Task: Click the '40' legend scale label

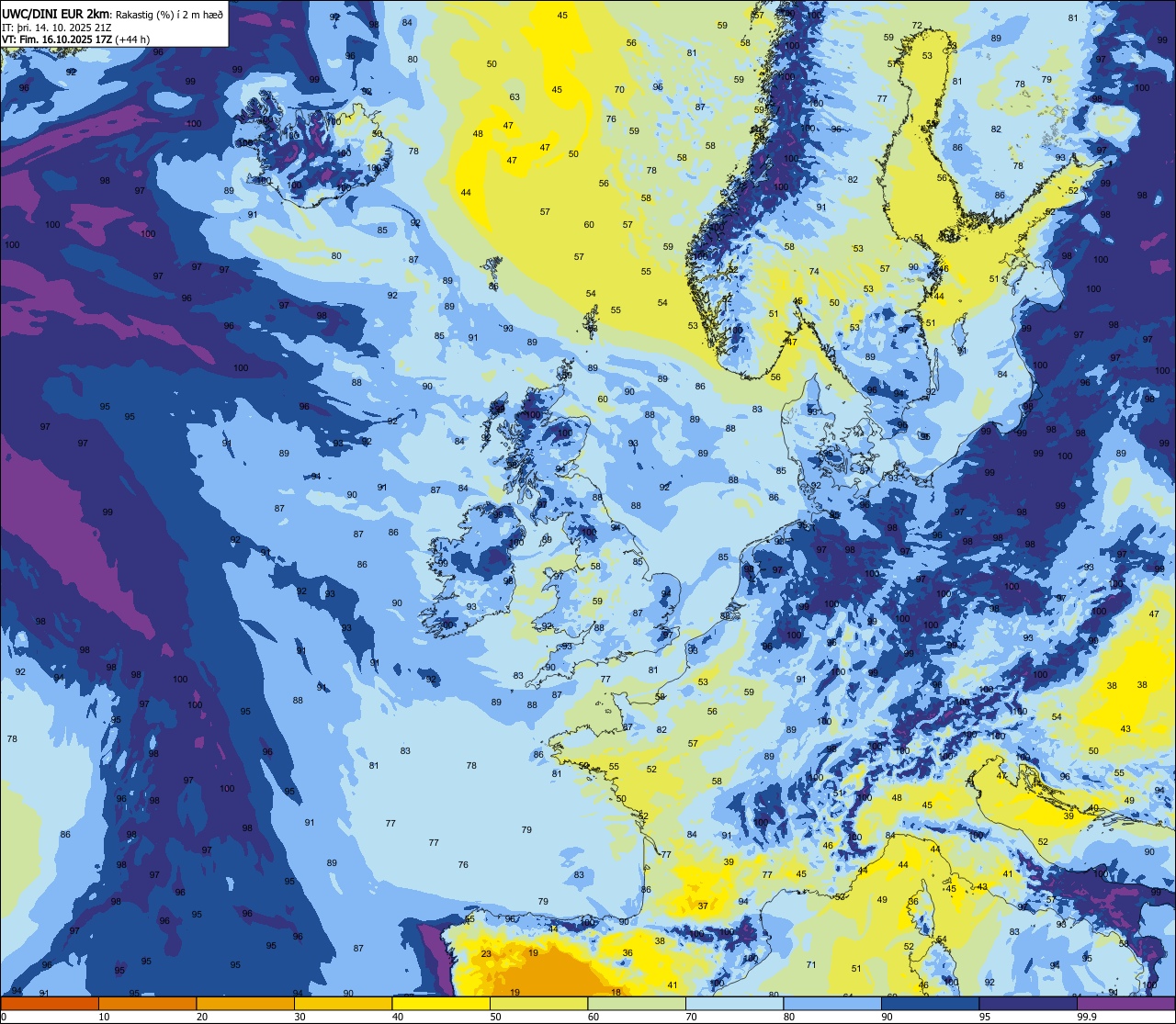Action: tap(398, 1017)
